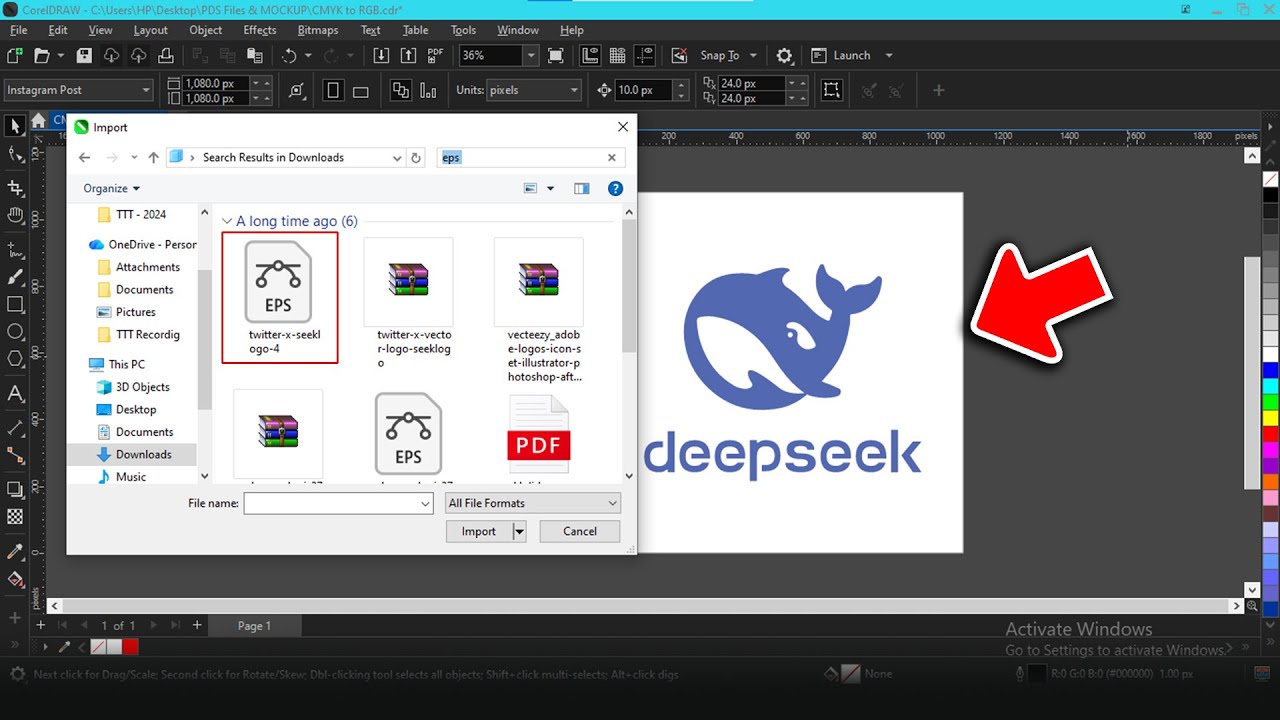
Task: Select the Pick tool
Action: tap(15, 126)
